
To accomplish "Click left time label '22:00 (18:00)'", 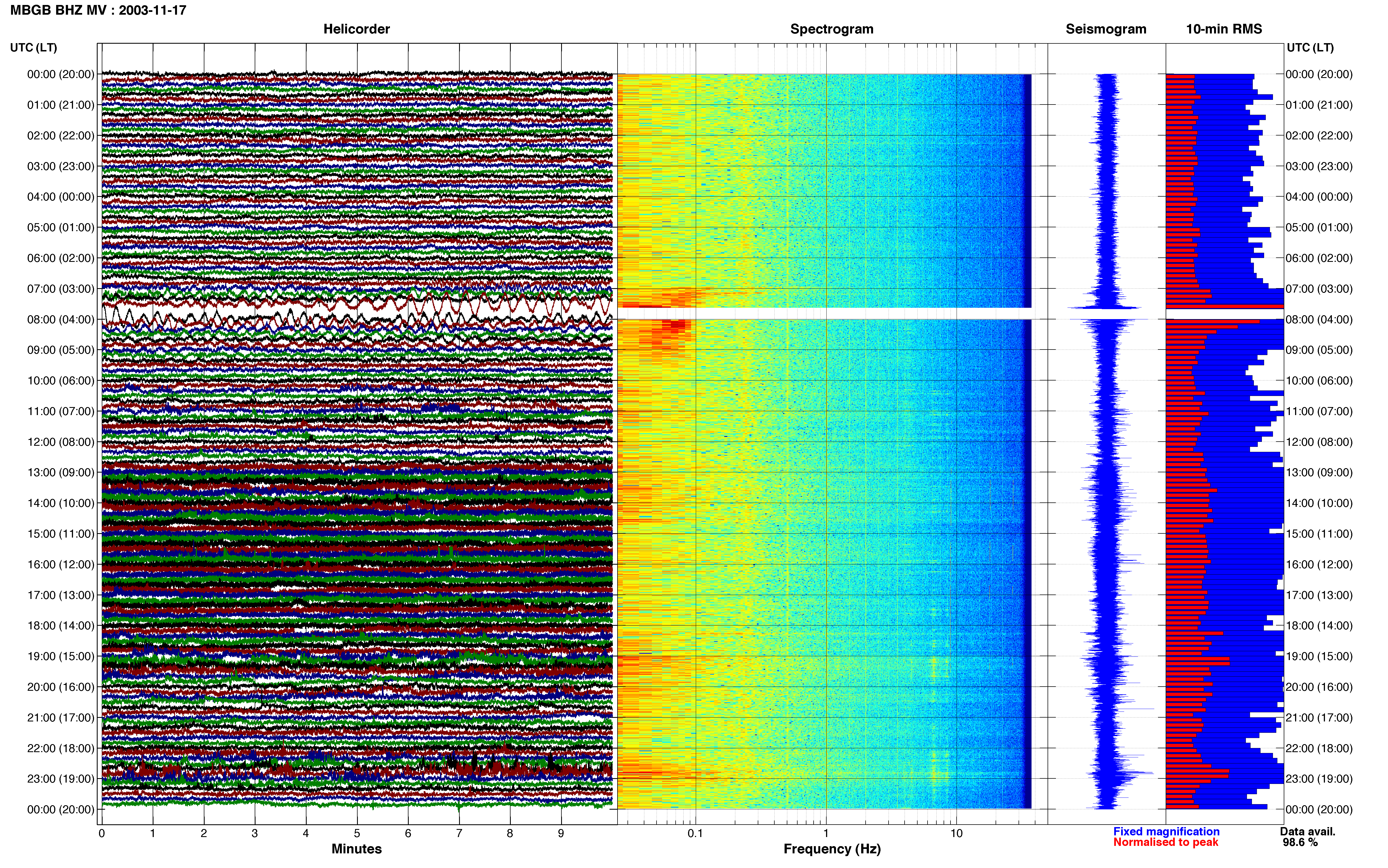I will click(x=61, y=747).
